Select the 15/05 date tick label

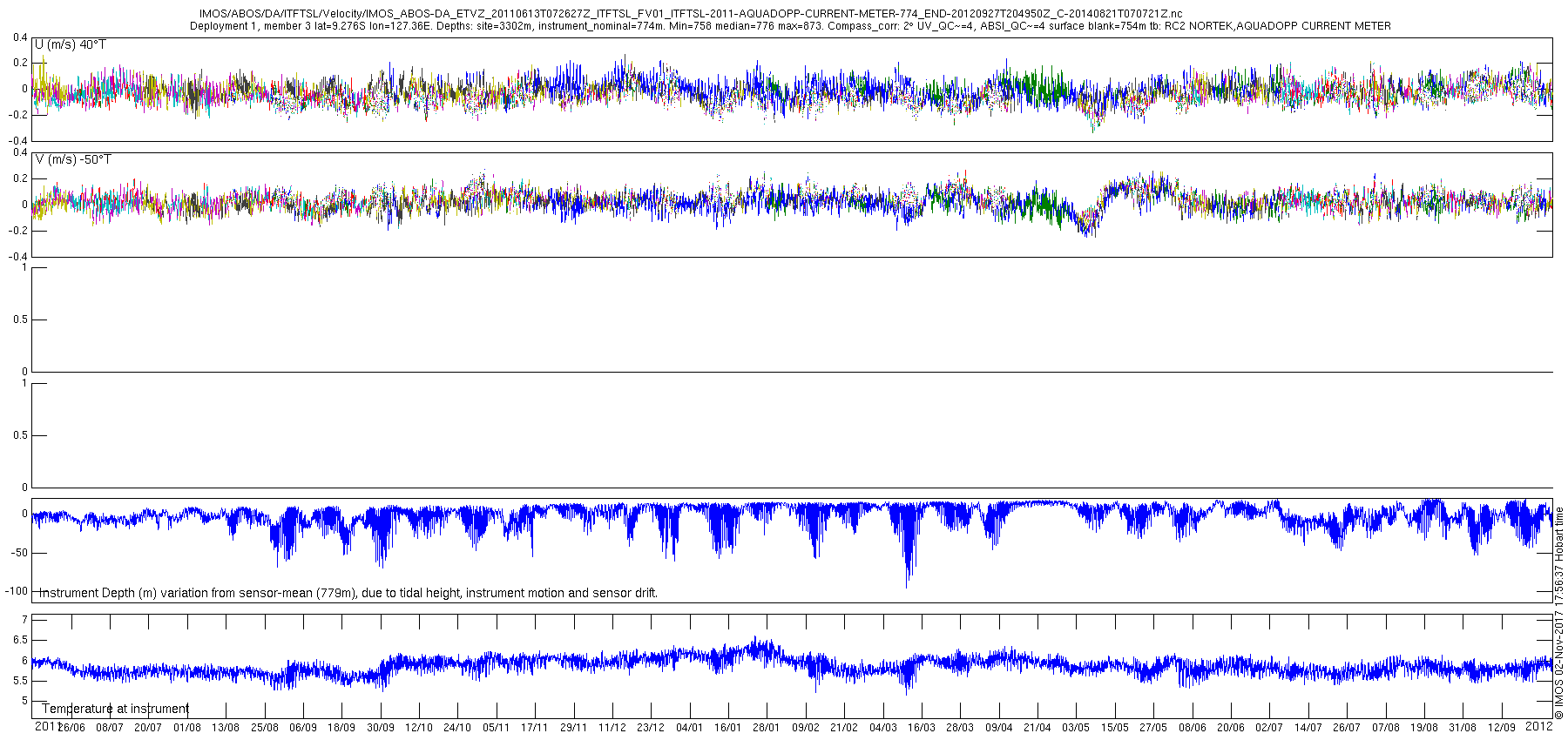tap(1114, 728)
